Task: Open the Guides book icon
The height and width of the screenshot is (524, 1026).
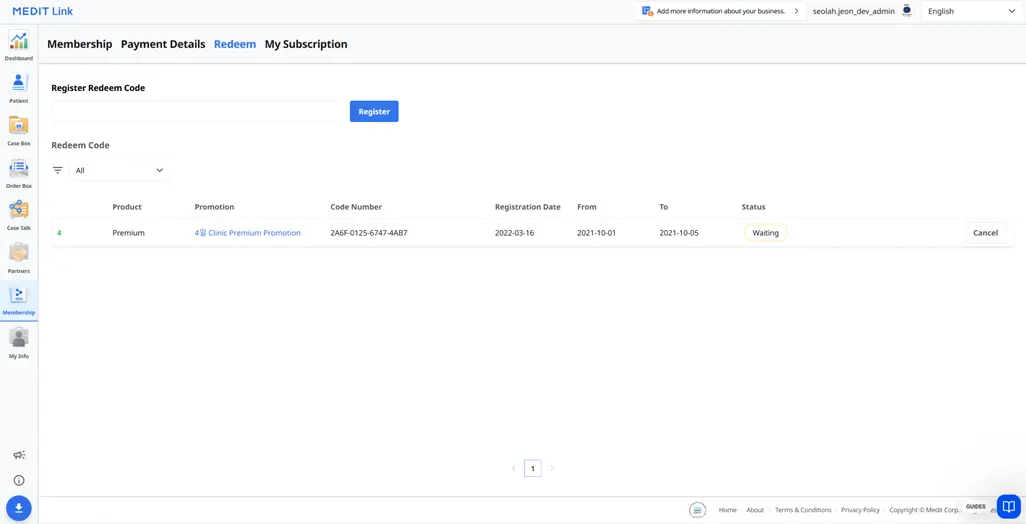Action: pos(1009,506)
